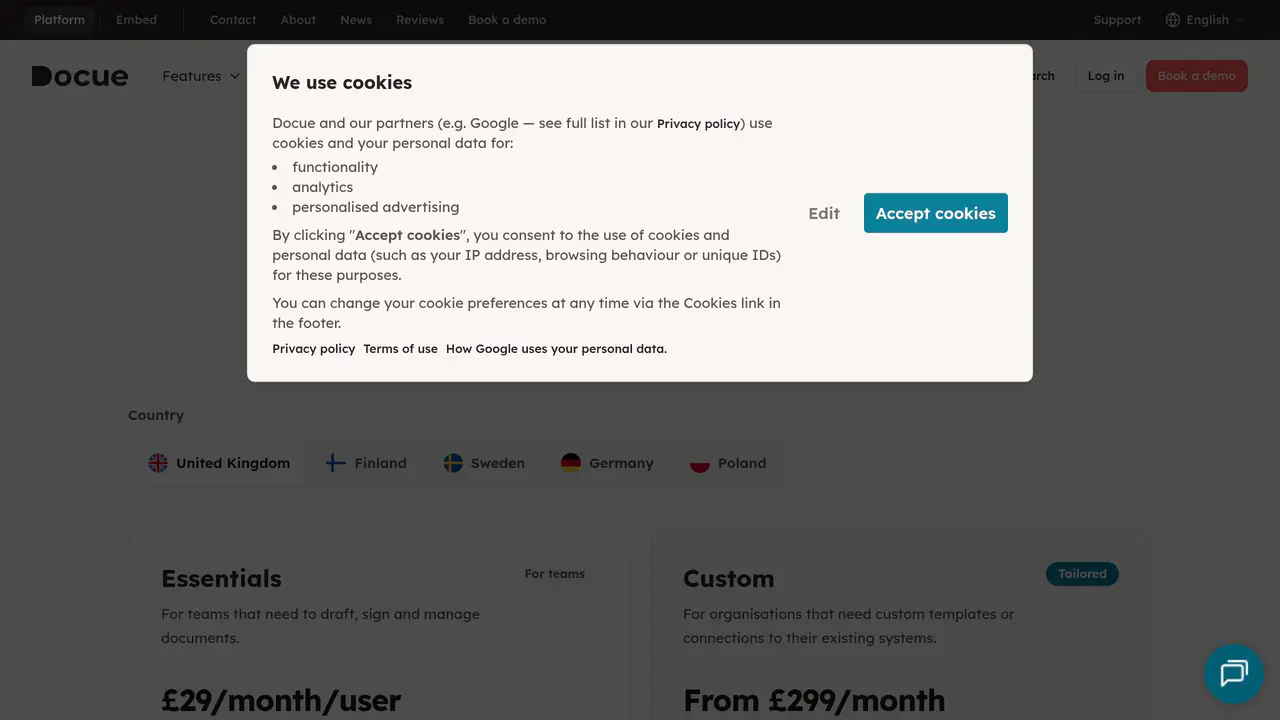Open the live chat widget icon
Viewport: 1280px width, 720px height.
click(x=1234, y=673)
